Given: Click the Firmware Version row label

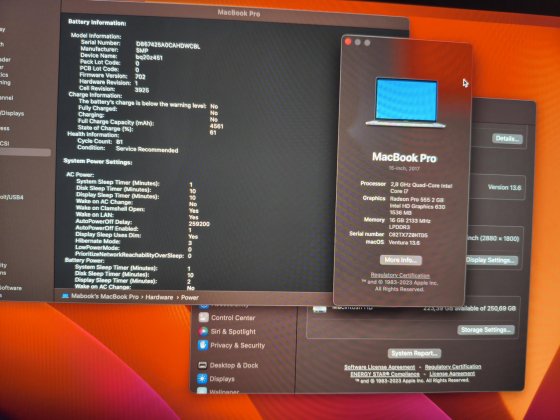Looking at the screenshot, I should pyautogui.click(x=103, y=76).
